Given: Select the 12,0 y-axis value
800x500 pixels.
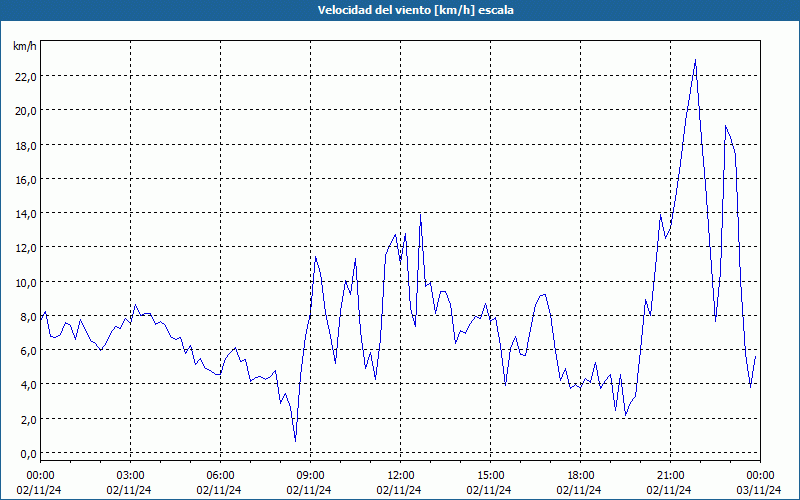Looking at the screenshot, I should tap(26, 248).
